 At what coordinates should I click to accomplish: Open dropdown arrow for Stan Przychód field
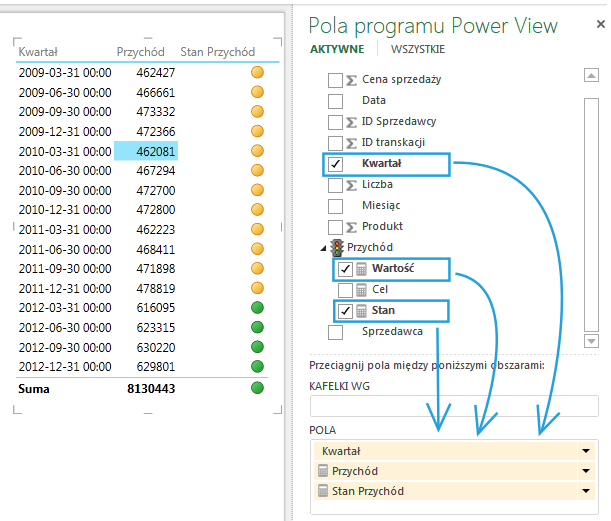(585, 491)
